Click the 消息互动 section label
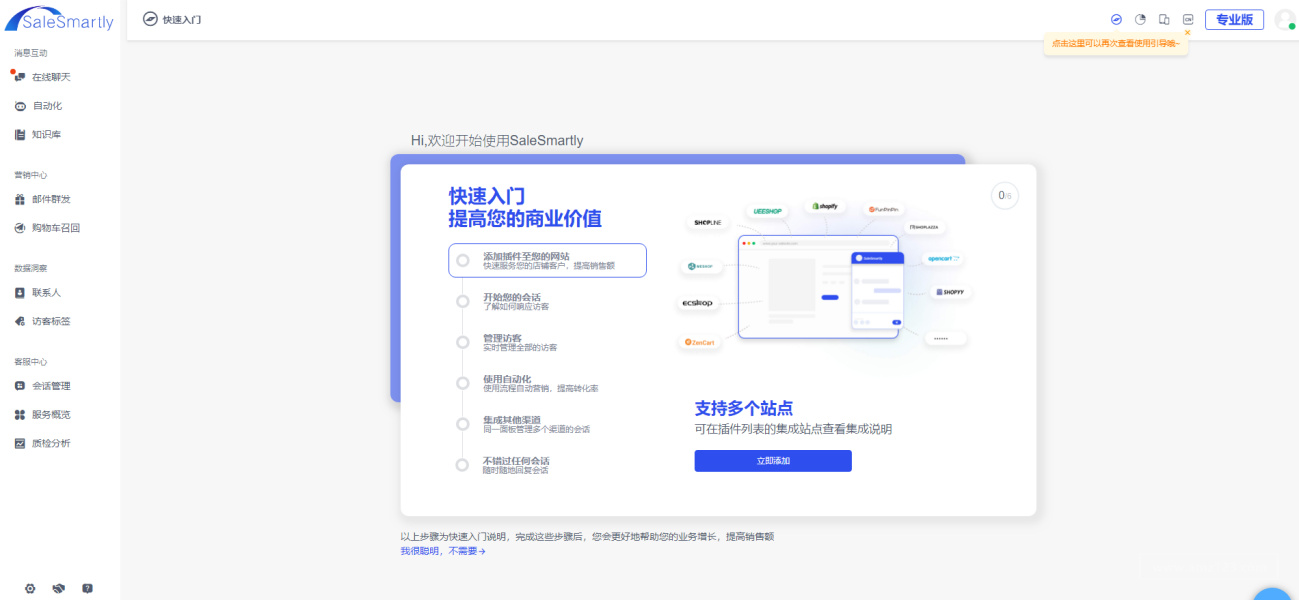Screen dimensions: 1299x600 (x=31, y=53)
